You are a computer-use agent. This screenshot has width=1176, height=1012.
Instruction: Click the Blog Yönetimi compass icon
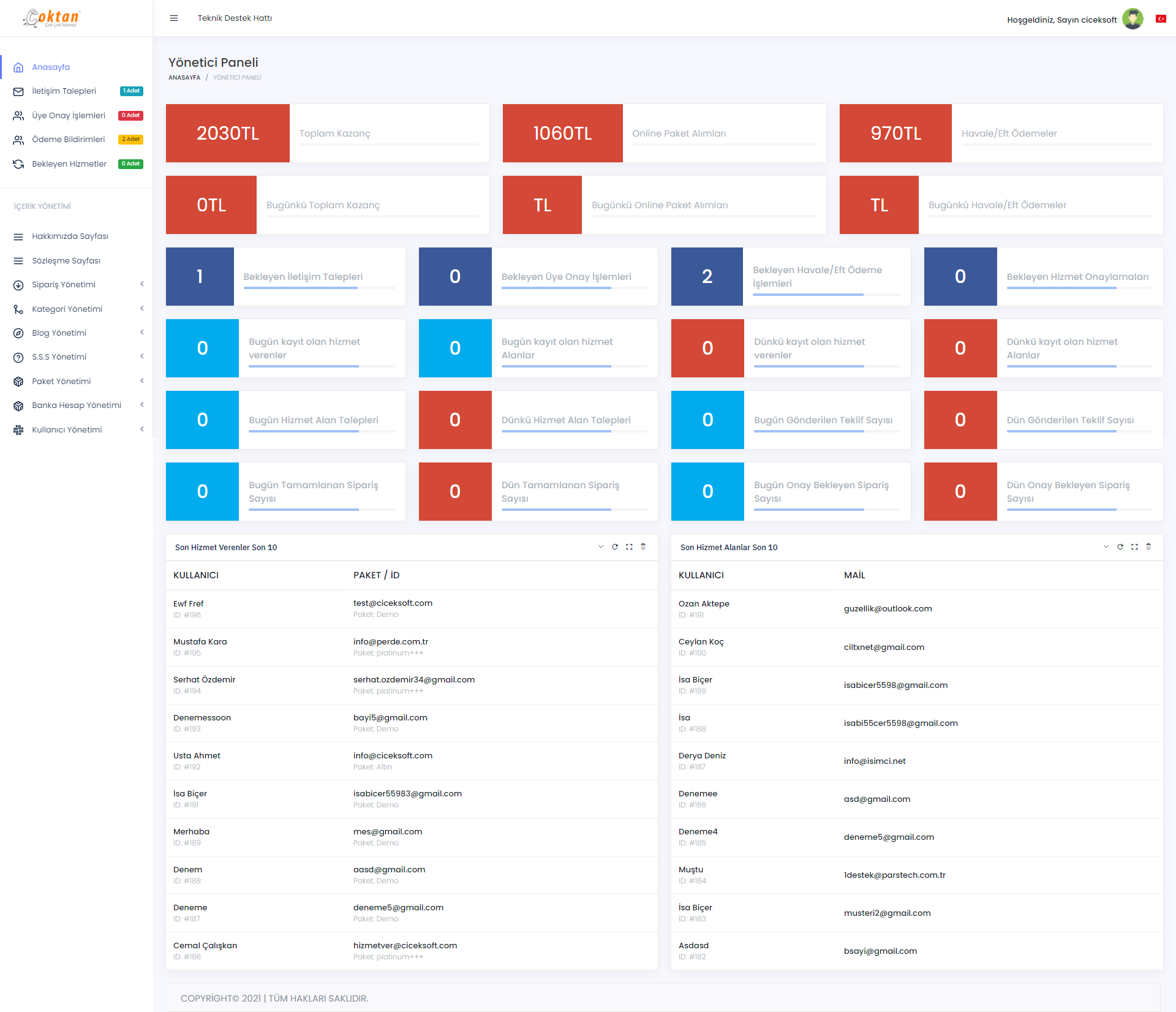pos(18,333)
